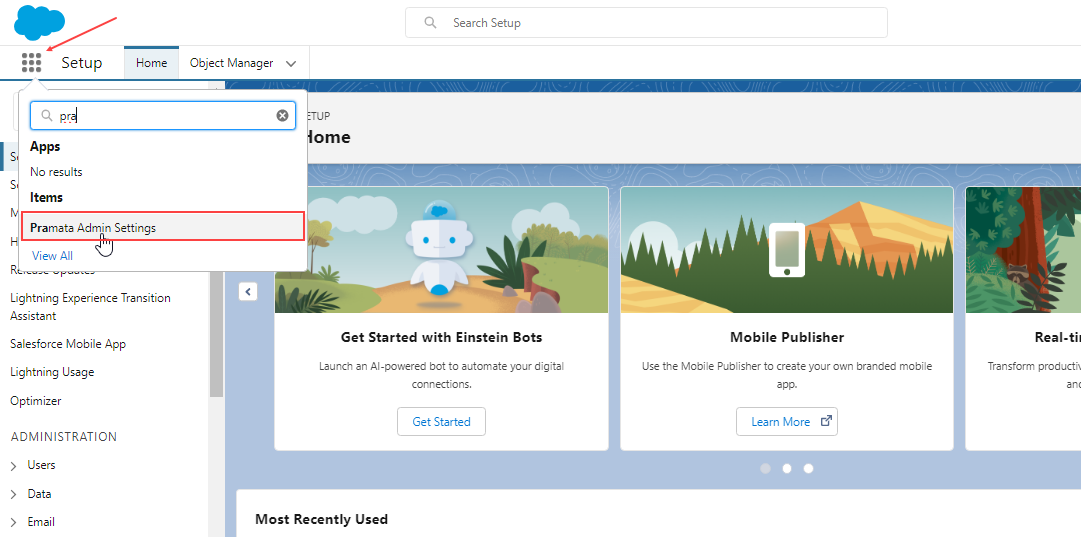The height and width of the screenshot is (537, 1081).
Task: Click Get Started with Einstein Bots title
Action: (x=441, y=337)
